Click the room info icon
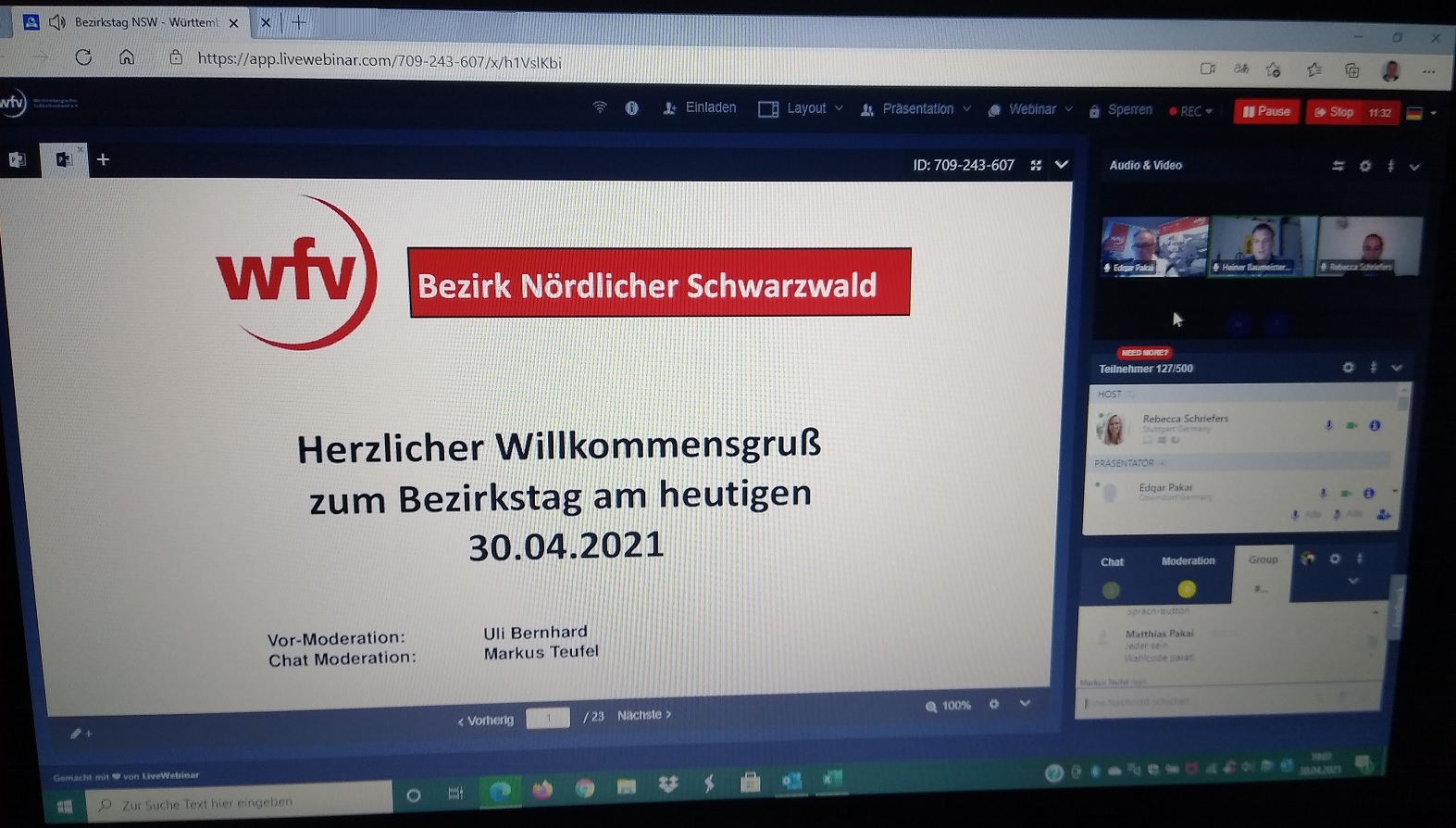Screen dimensions: 1456x828 631,108
